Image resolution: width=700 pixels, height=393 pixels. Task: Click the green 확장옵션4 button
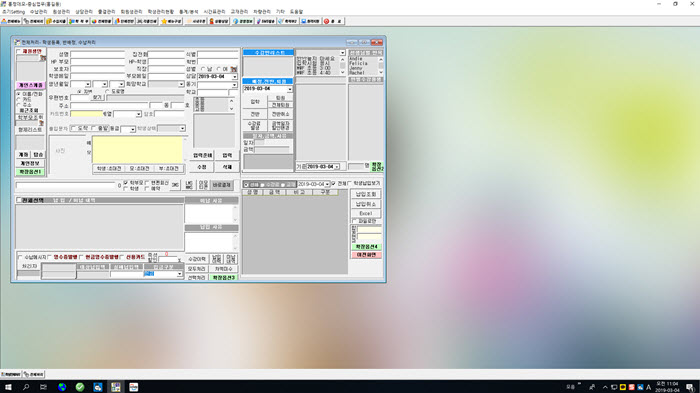tap(366, 247)
